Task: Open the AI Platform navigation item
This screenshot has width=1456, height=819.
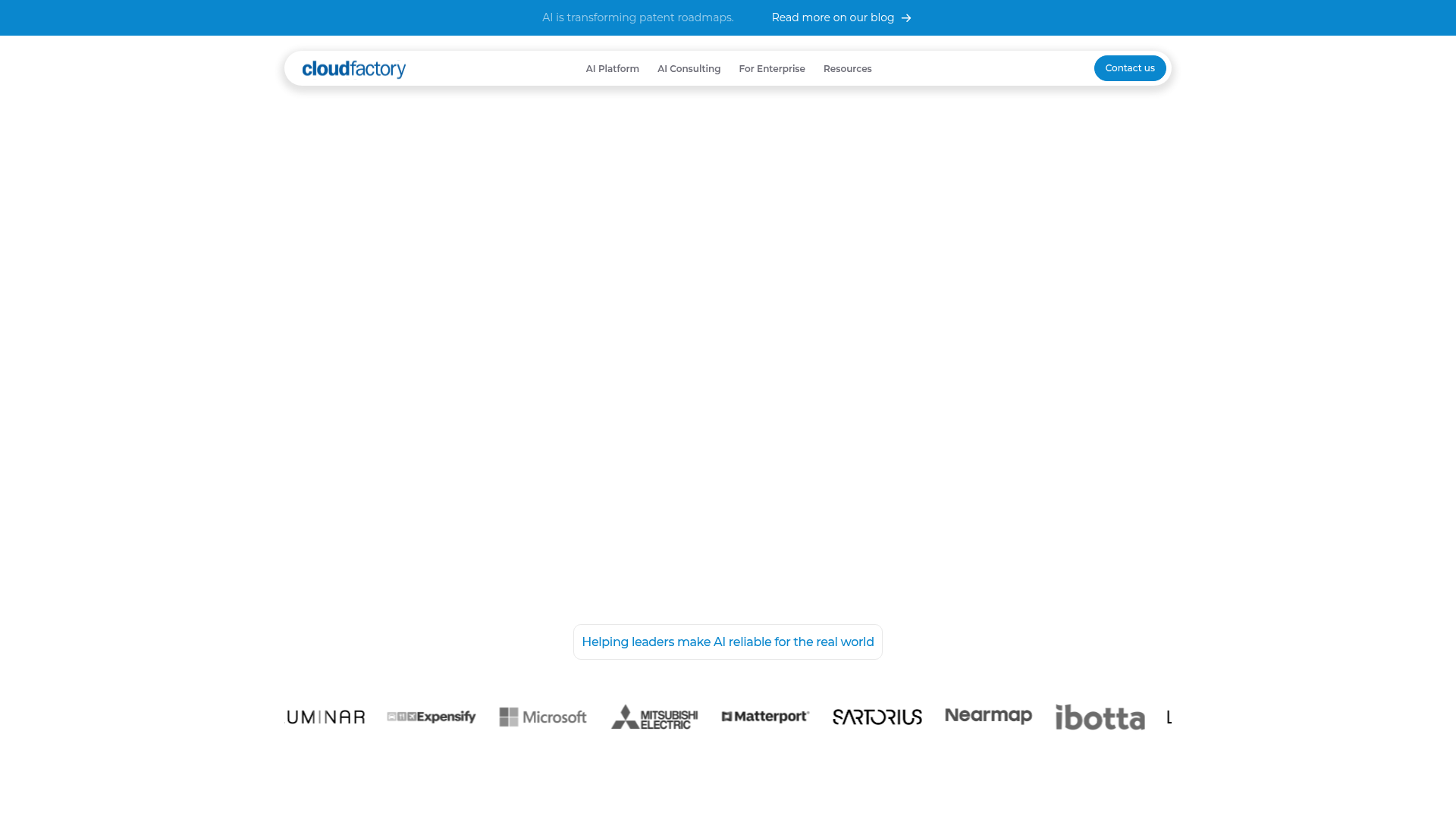Action: pyautogui.click(x=612, y=68)
